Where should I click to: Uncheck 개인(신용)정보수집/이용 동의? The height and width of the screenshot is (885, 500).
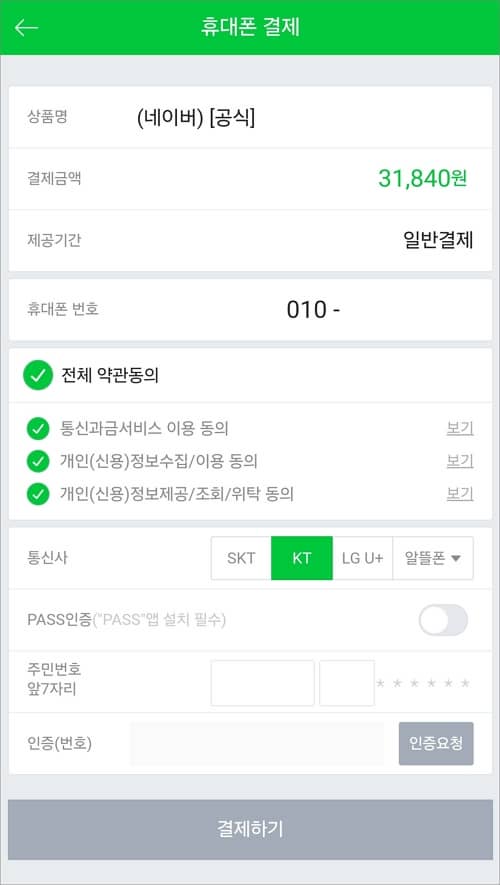[x=38, y=462]
